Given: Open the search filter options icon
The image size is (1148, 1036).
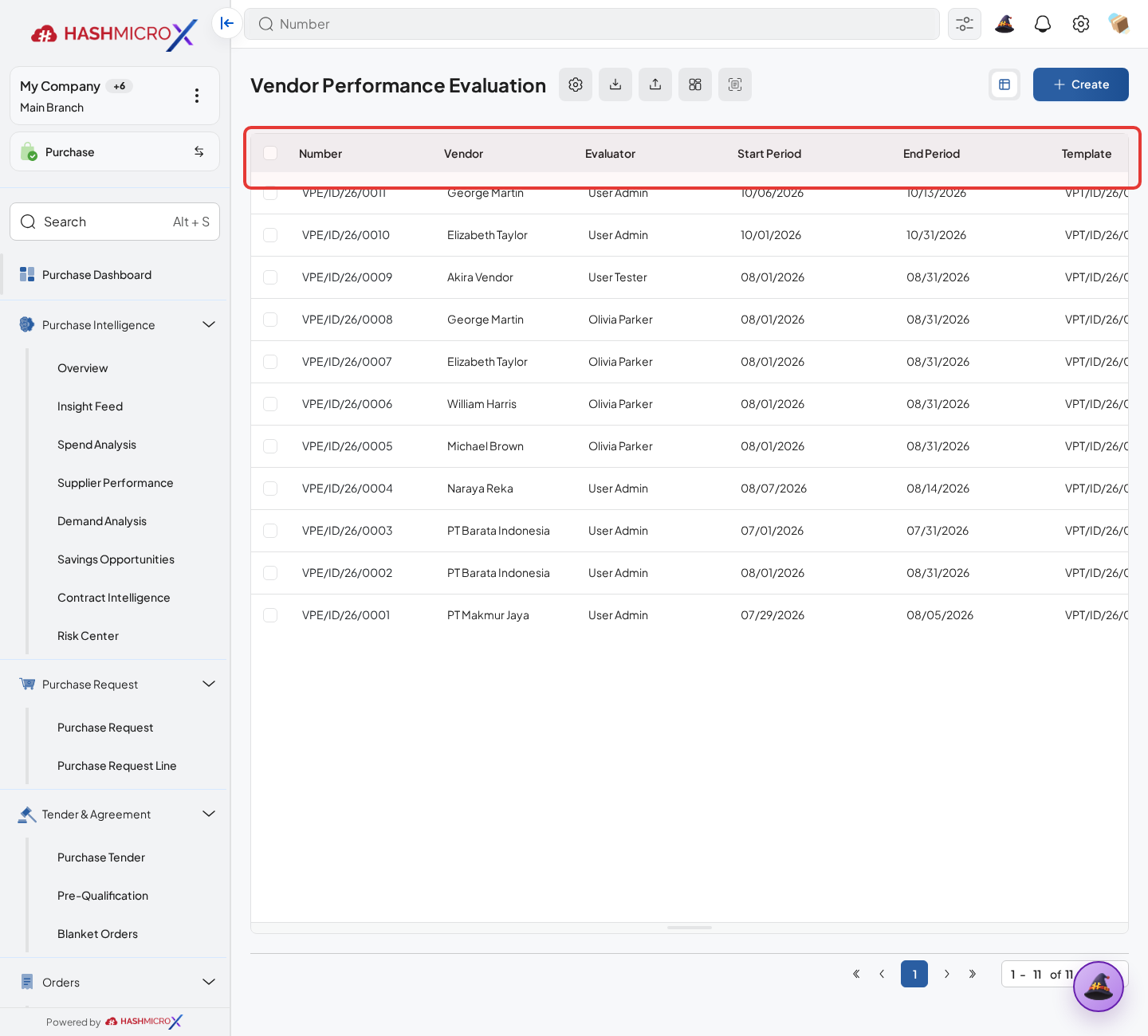Looking at the screenshot, I should pos(965,24).
